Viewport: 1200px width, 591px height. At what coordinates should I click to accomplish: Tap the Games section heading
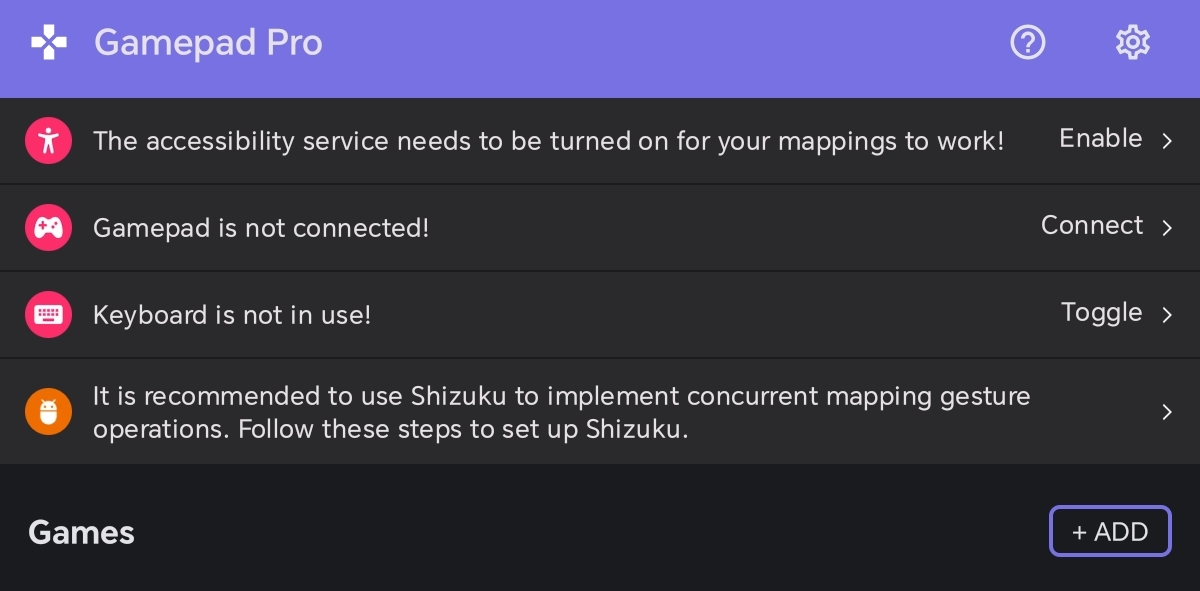click(81, 532)
